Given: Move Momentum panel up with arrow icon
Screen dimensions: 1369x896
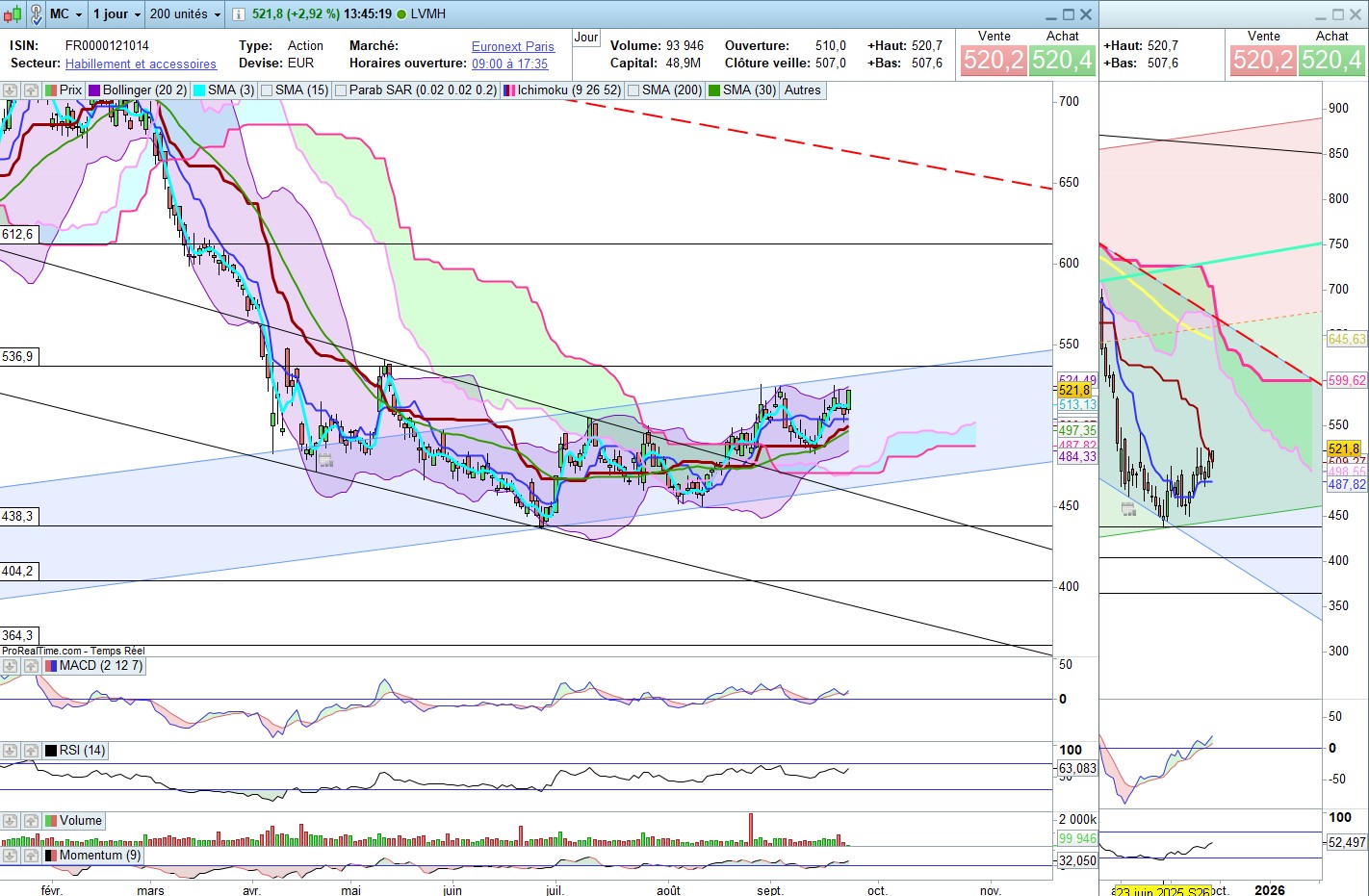Looking at the screenshot, I should pyautogui.click(x=31, y=856).
